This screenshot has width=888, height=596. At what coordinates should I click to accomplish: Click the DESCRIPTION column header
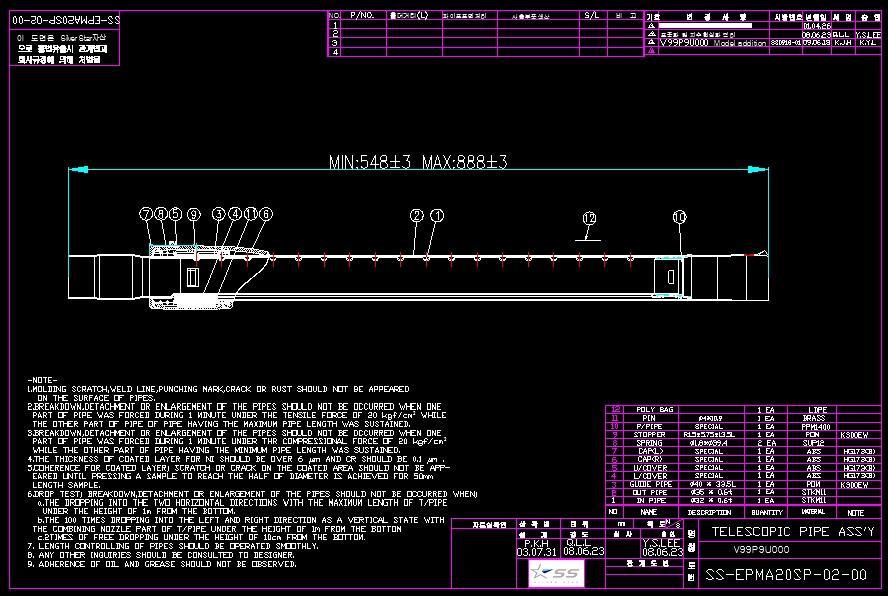click(709, 512)
